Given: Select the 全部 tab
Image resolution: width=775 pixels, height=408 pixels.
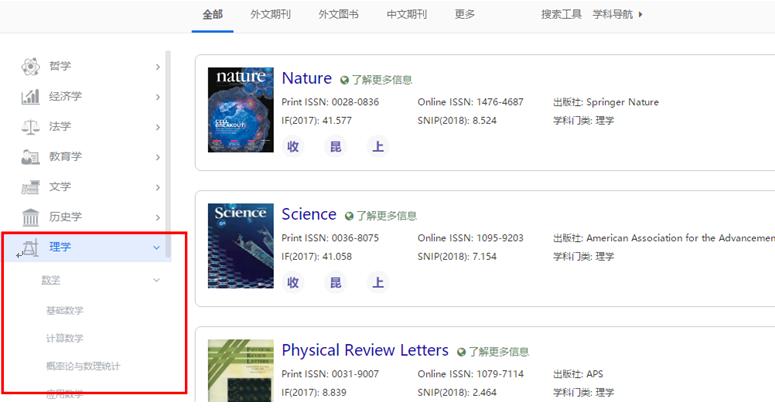Looking at the screenshot, I should (213, 14).
